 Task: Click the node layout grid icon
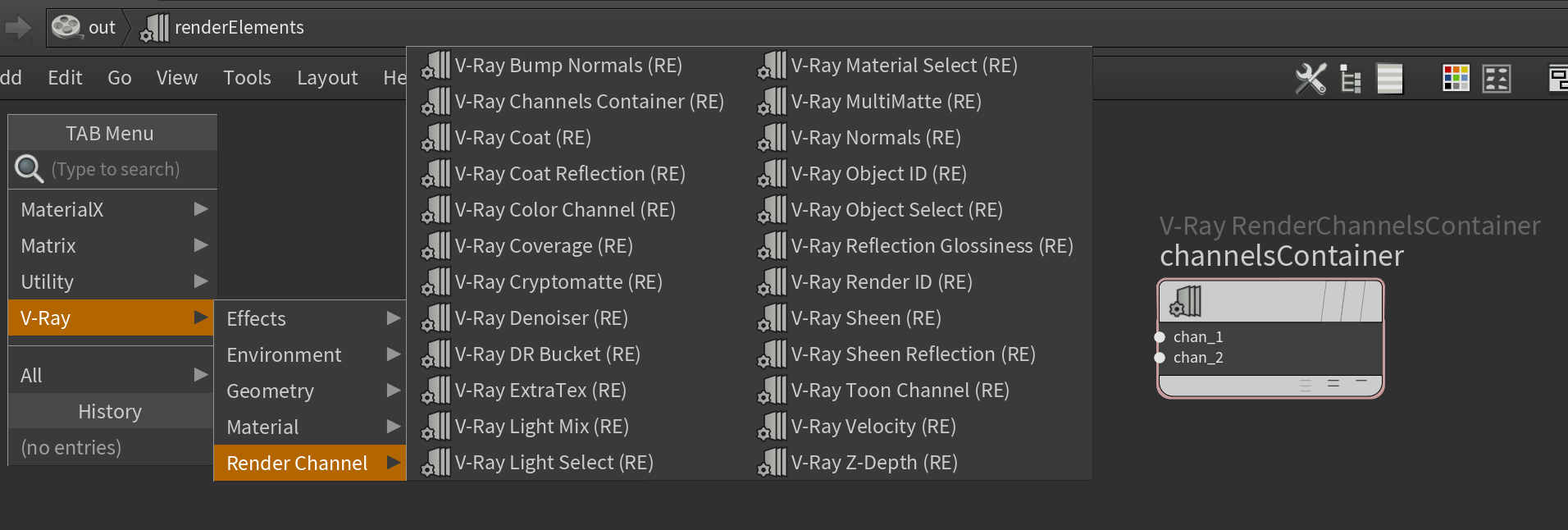(x=1497, y=79)
